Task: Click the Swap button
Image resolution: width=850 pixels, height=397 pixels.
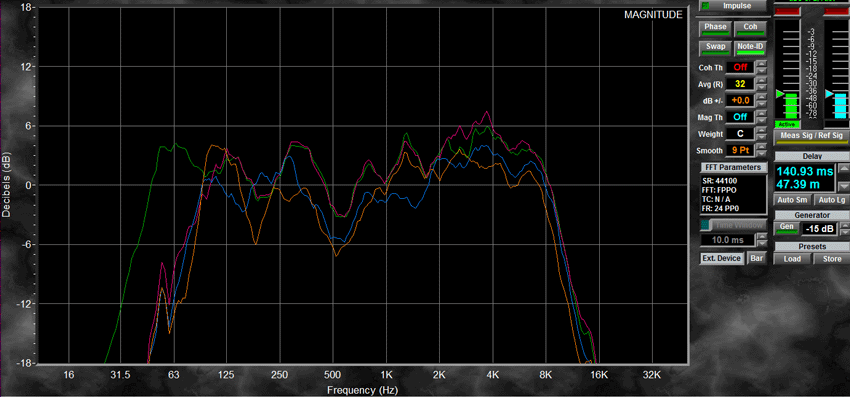Action: (716, 48)
